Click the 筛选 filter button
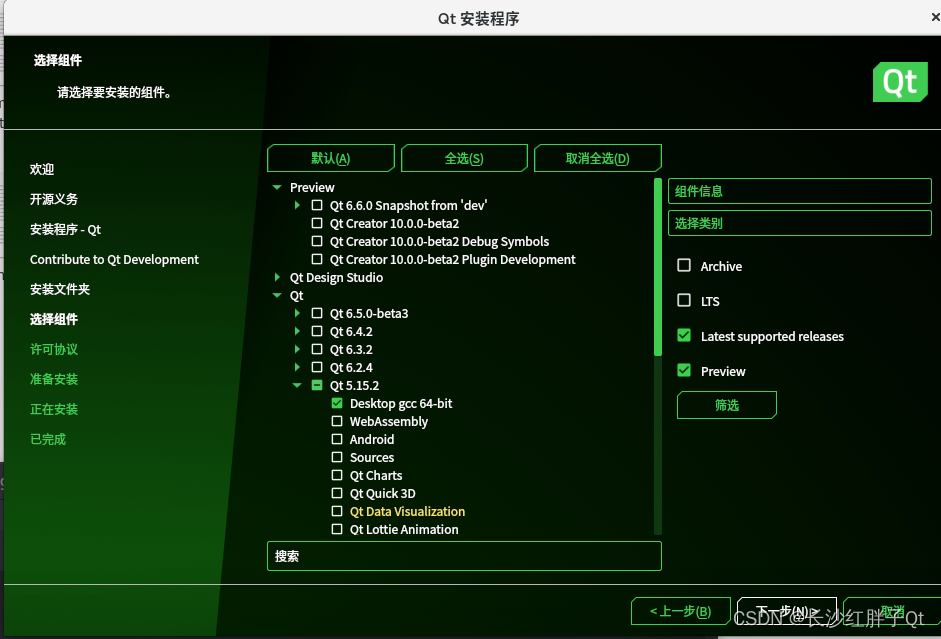941x639 pixels. coord(727,405)
